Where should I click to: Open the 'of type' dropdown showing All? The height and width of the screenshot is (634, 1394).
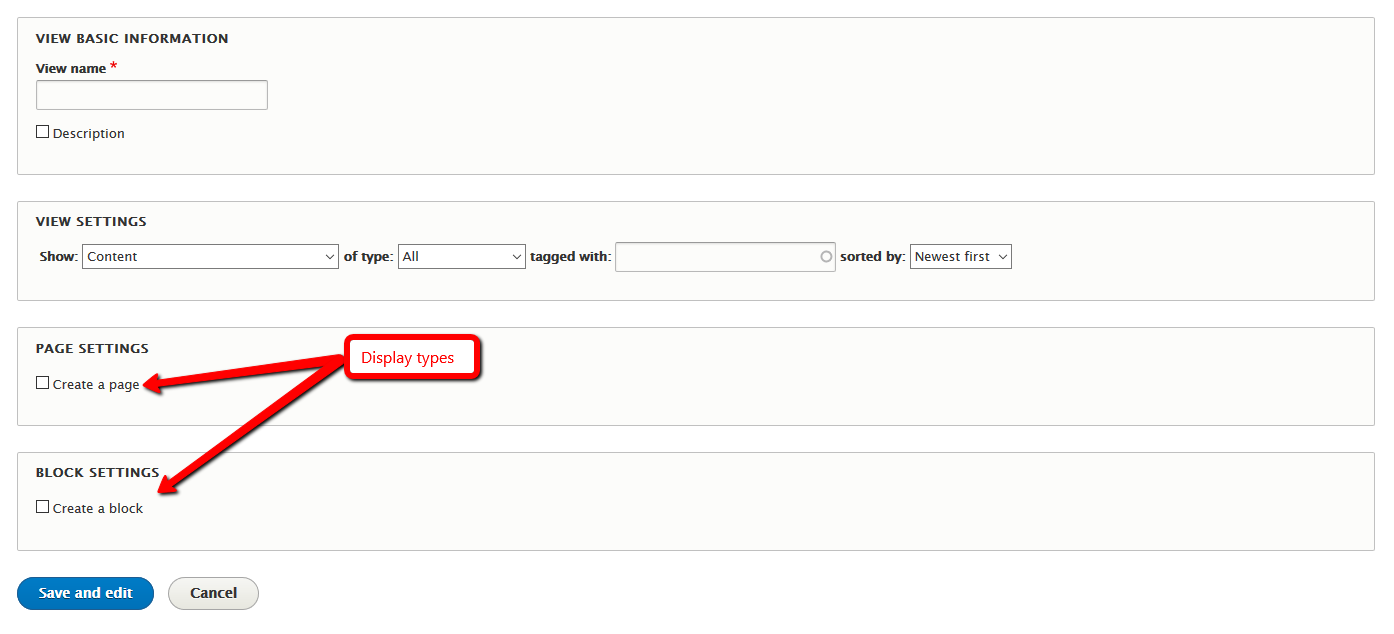[x=461, y=256]
